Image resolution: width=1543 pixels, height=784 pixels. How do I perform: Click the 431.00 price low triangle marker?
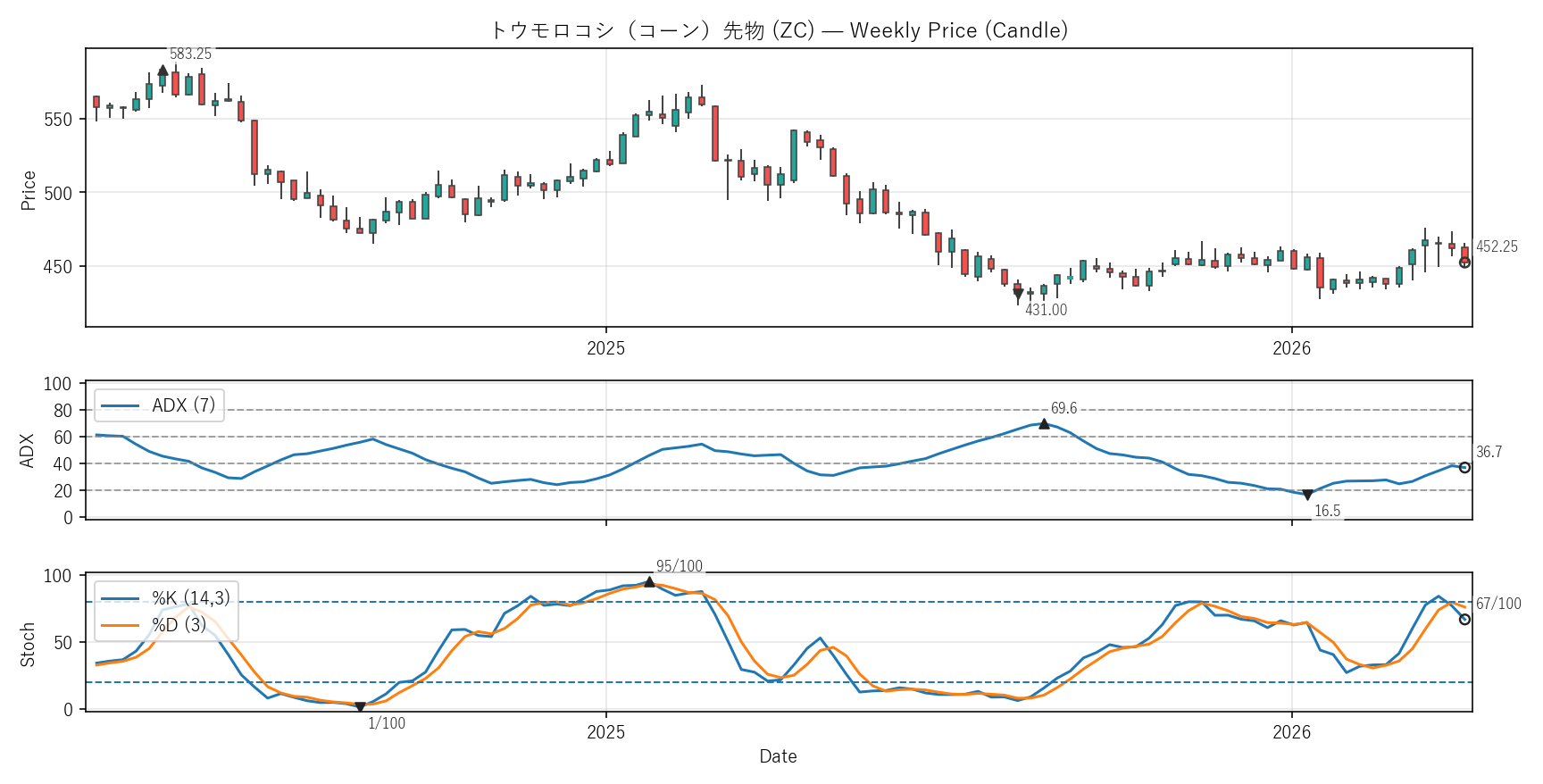pos(1018,294)
